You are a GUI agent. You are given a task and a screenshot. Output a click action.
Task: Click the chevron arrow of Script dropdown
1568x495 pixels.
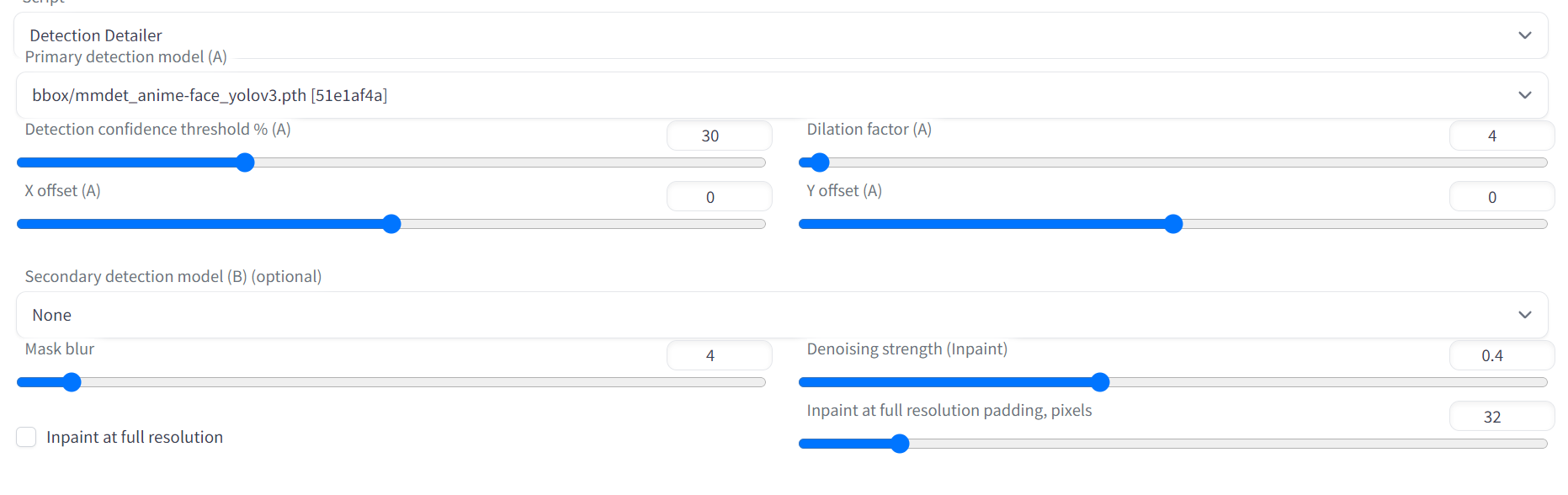(x=1524, y=35)
